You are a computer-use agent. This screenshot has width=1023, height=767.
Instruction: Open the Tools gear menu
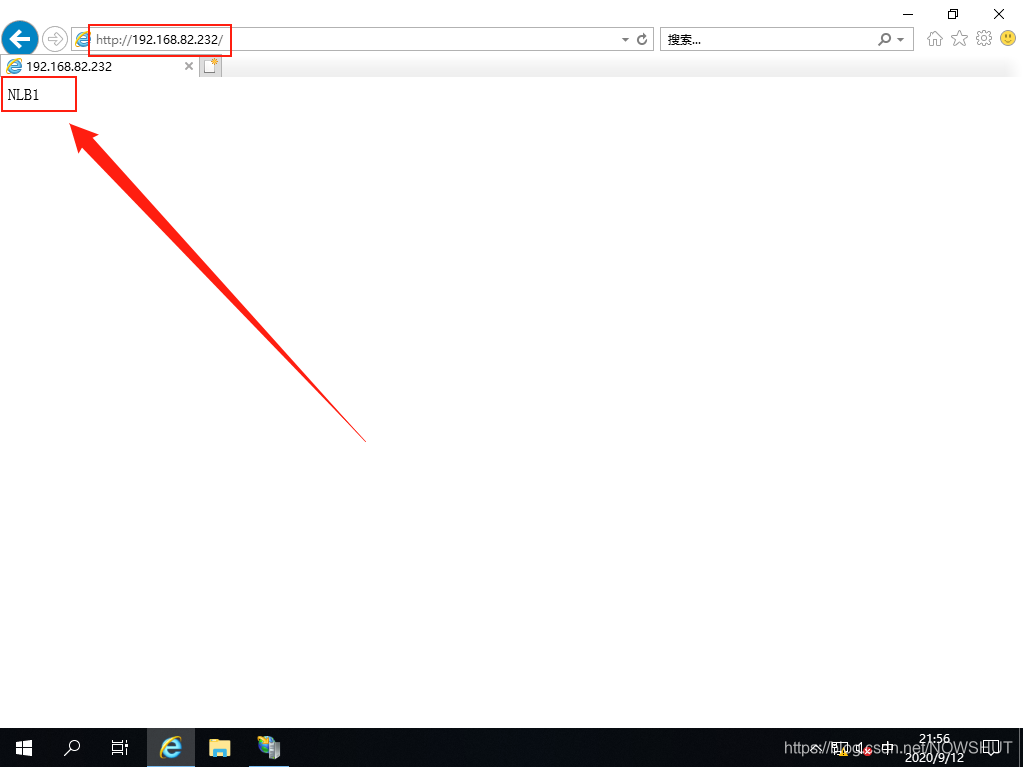coord(984,39)
